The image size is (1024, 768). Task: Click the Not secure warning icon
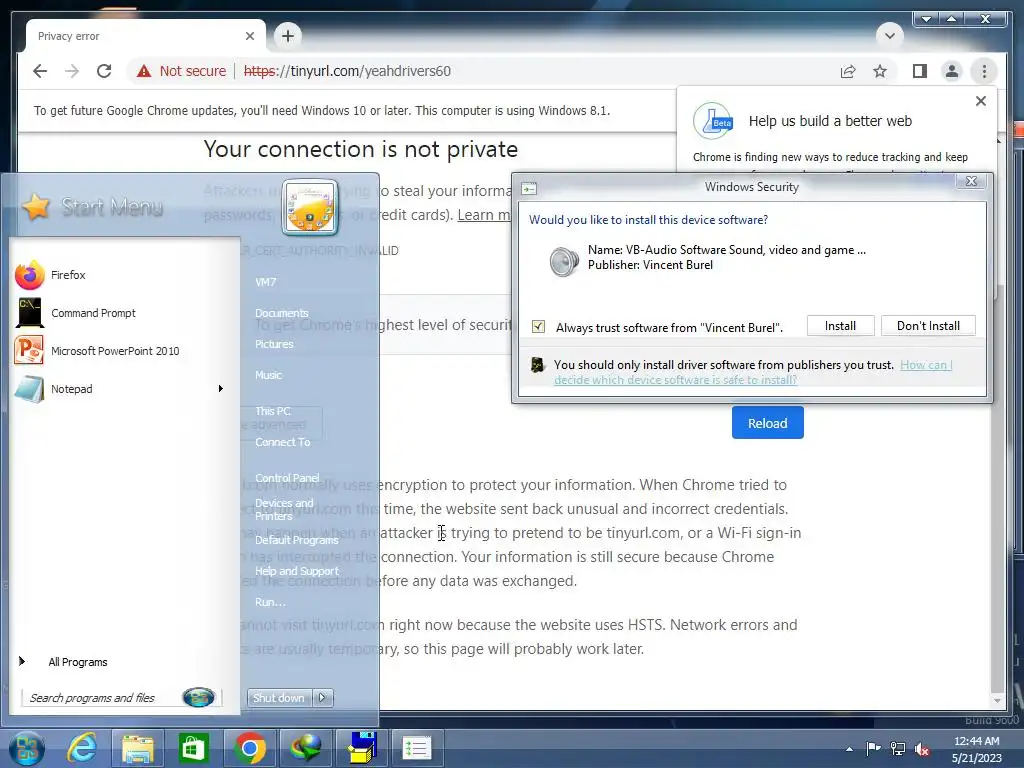[x=144, y=71]
